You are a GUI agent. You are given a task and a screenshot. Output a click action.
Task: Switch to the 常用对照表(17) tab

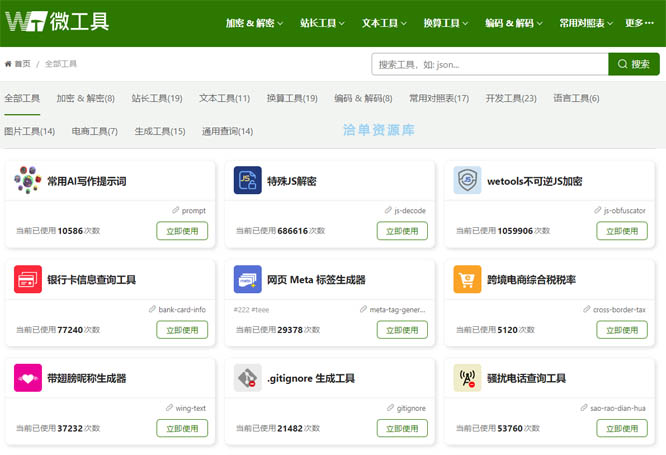439,99
